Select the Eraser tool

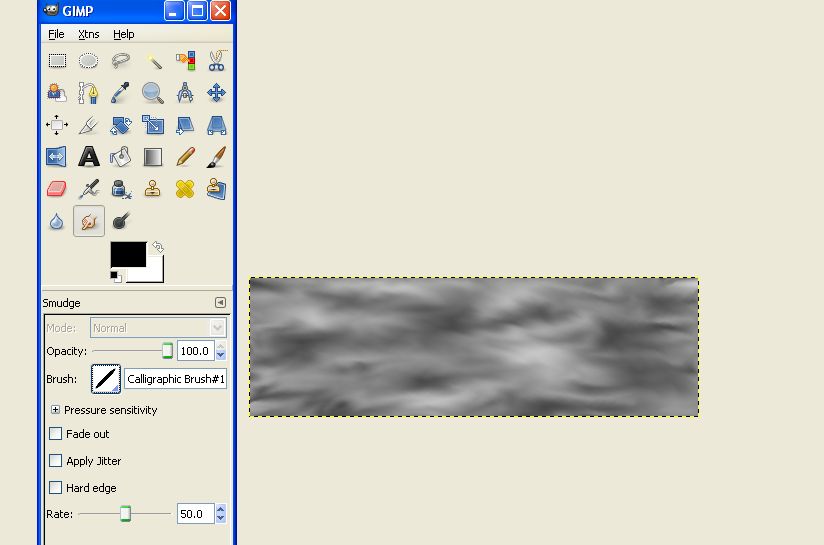point(57,189)
